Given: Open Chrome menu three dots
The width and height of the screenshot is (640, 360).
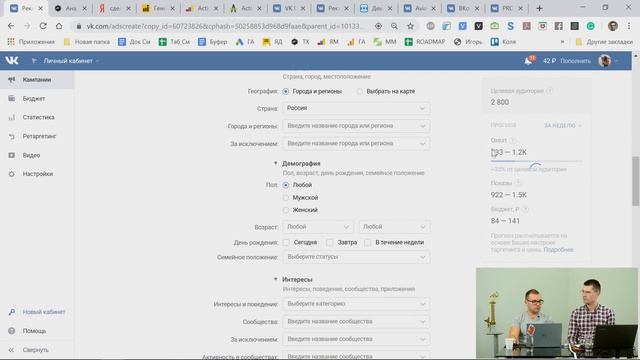Looking at the screenshot, I should click(x=629, y=26).
